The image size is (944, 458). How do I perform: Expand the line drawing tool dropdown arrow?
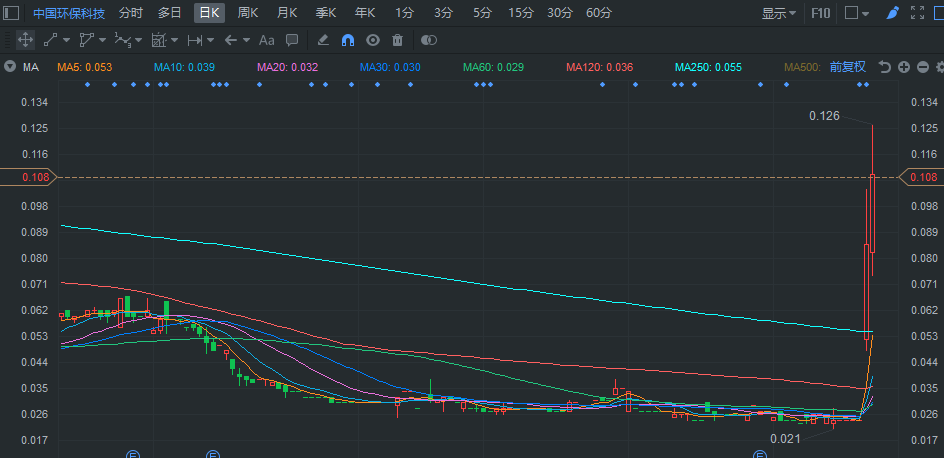pos(66,40)
